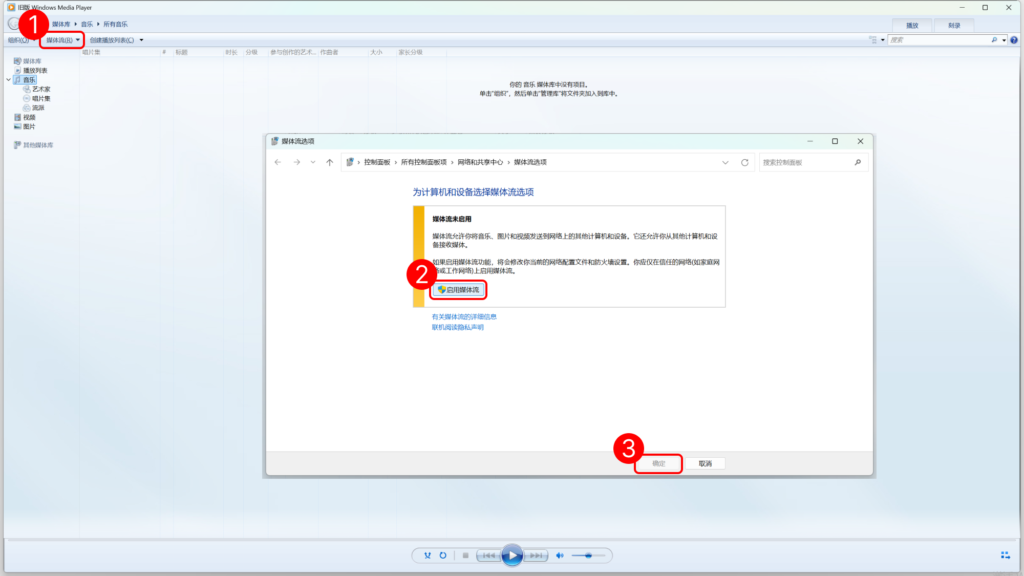Expand the dialog address bar history dropdown
This screenshot has height=576, width=1024.
coord(725,162)
